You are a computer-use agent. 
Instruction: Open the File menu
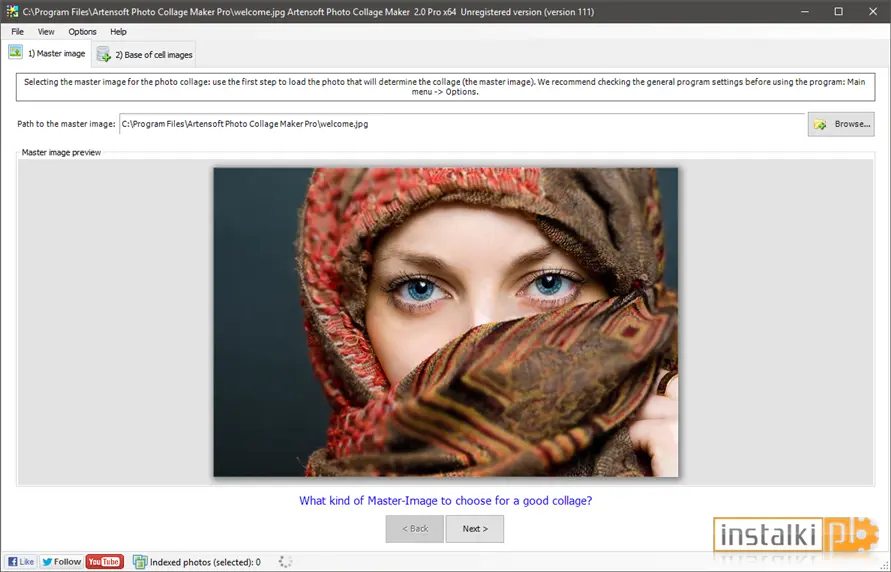coord(18,32)
